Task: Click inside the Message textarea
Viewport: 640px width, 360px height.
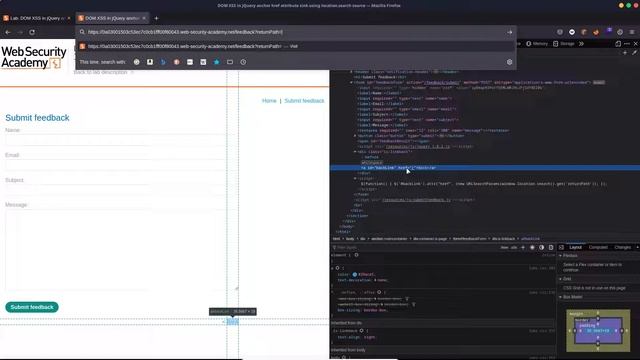Action: click(x=122, y=250)
